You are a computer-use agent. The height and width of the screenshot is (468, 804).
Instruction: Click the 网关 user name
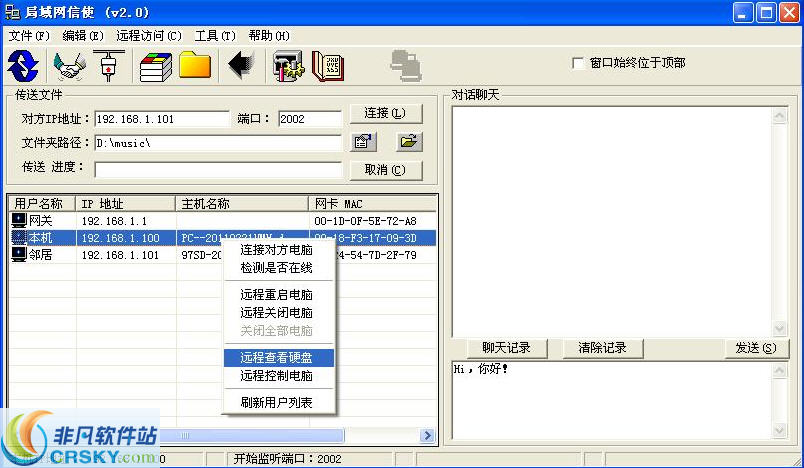(x=41, y=221)
